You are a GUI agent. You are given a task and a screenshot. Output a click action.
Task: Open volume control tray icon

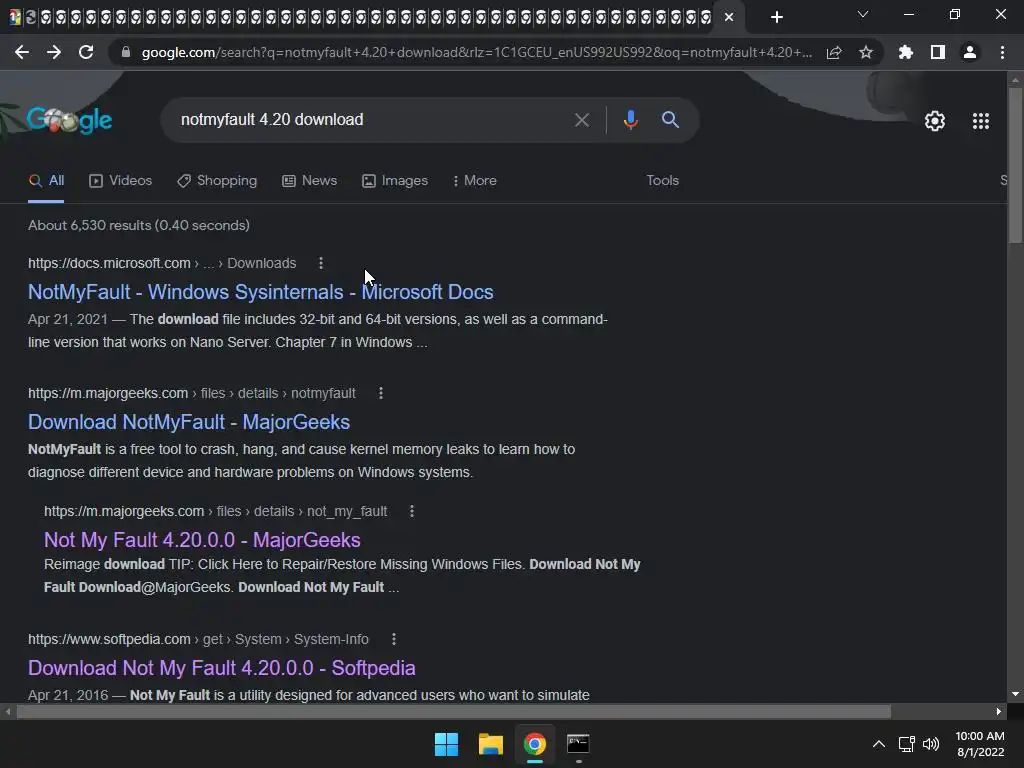tap(931, 744)
